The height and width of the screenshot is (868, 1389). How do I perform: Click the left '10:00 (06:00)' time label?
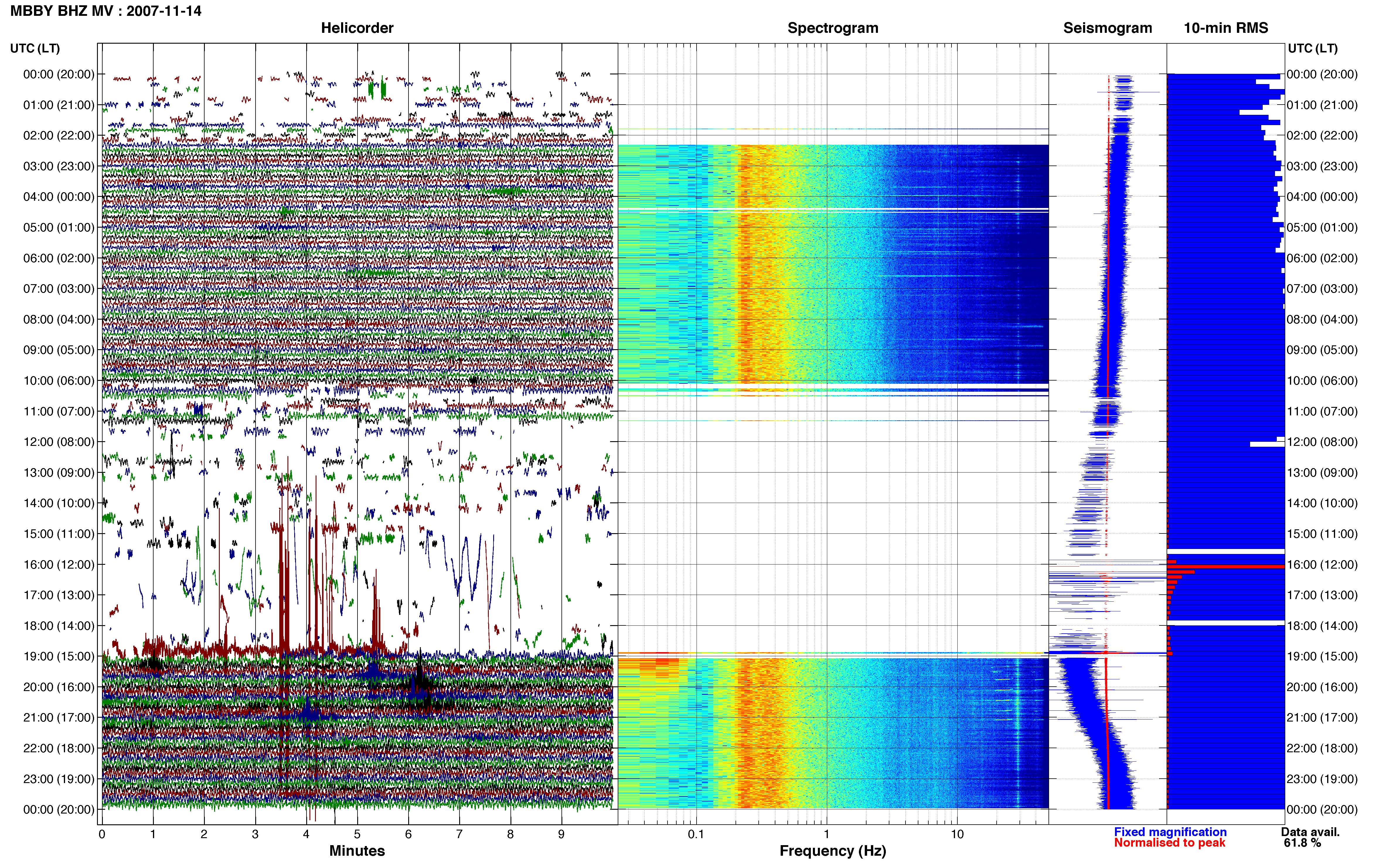pyautogui.click(x=59, y=381)
